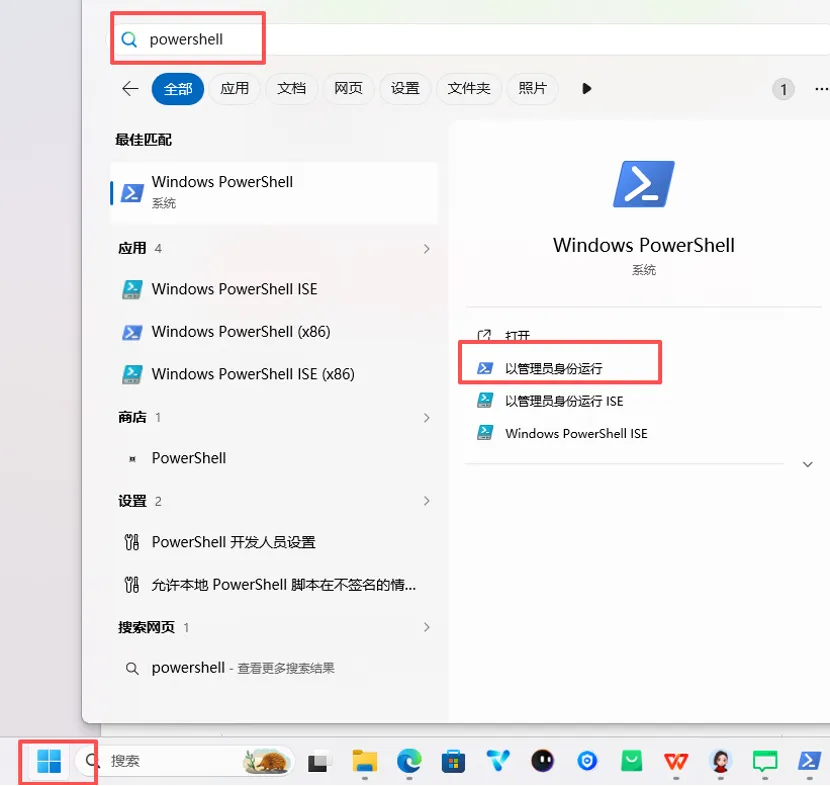Open Windows PowerShell ISE result
The image size is (830, 786).
[x=274, y=289]
